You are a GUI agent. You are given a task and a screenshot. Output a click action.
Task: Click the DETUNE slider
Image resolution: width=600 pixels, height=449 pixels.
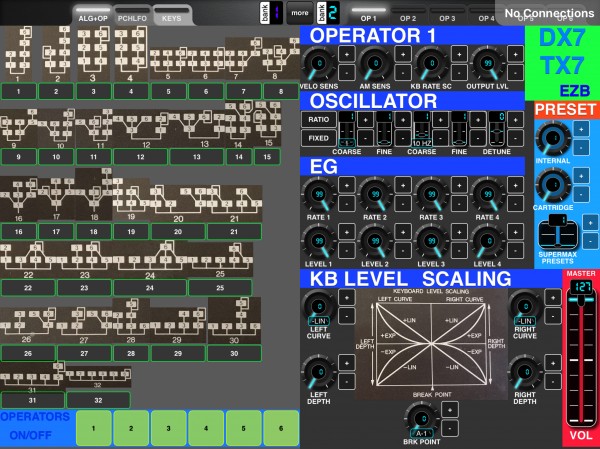[496, 129]
